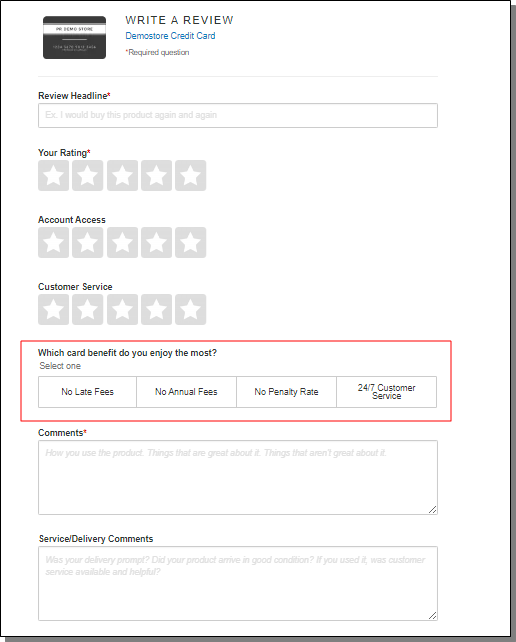Give Customer Service one star
The width and height of the screenshot is (516, 642).
pos(54,310)
